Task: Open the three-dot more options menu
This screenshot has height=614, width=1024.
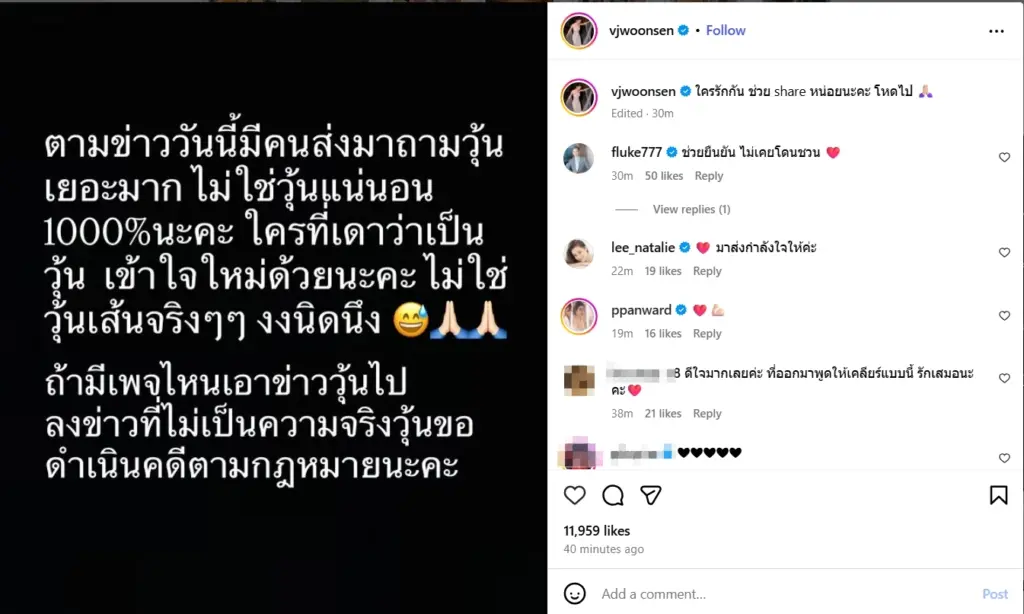Action: pyautogui.click(x=996, y=31)
